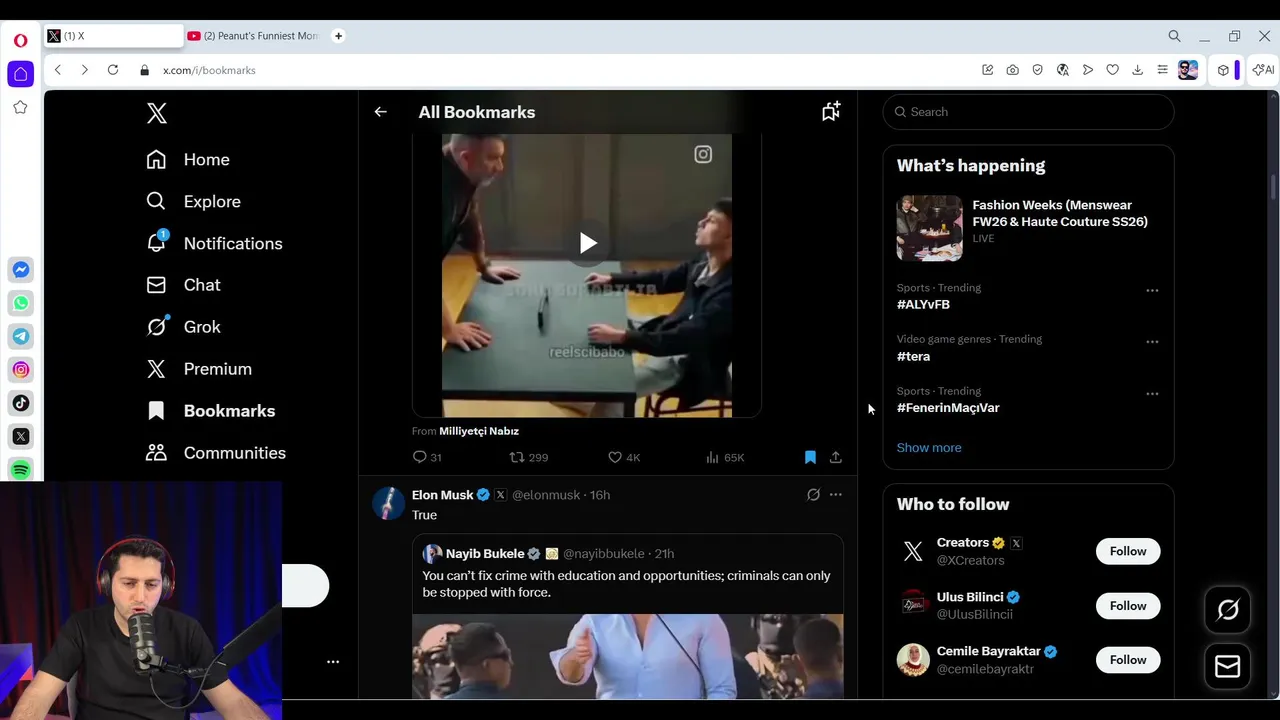Open a new browser tab
The height and width of the screenshot is (720, 1280).
338,36
